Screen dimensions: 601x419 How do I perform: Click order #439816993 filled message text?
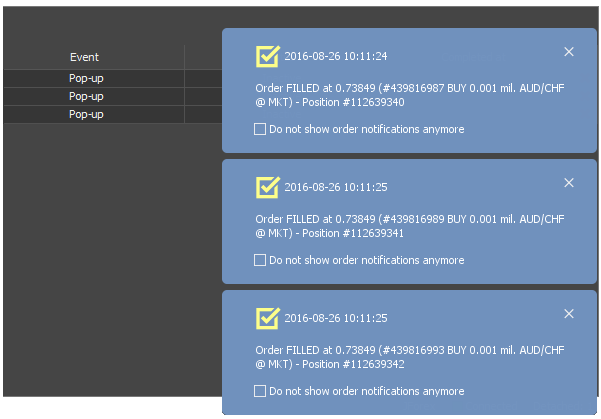point(410,357)
